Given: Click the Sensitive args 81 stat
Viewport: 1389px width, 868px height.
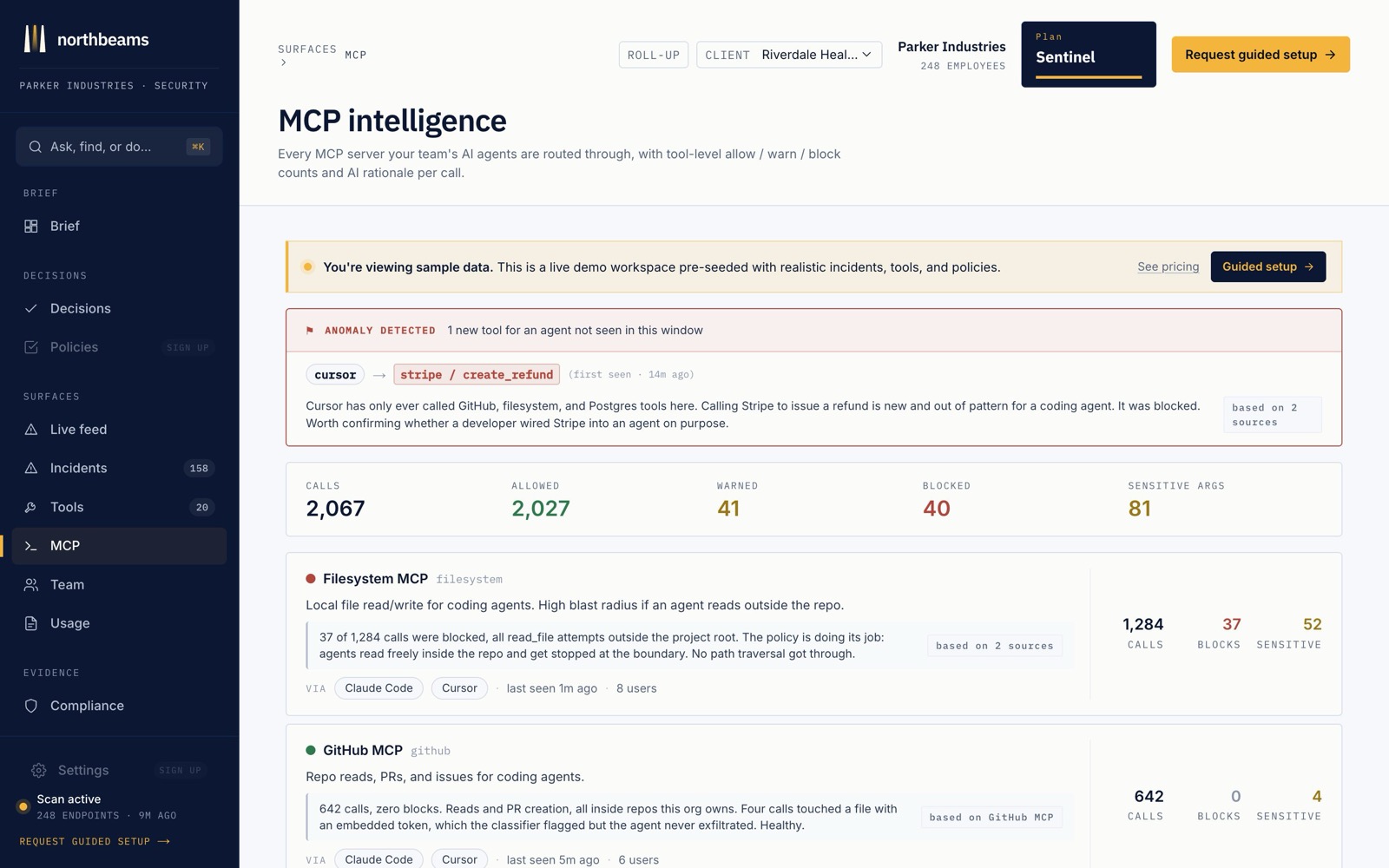Looking at the screenshot, I should (x=1176, y=500).
